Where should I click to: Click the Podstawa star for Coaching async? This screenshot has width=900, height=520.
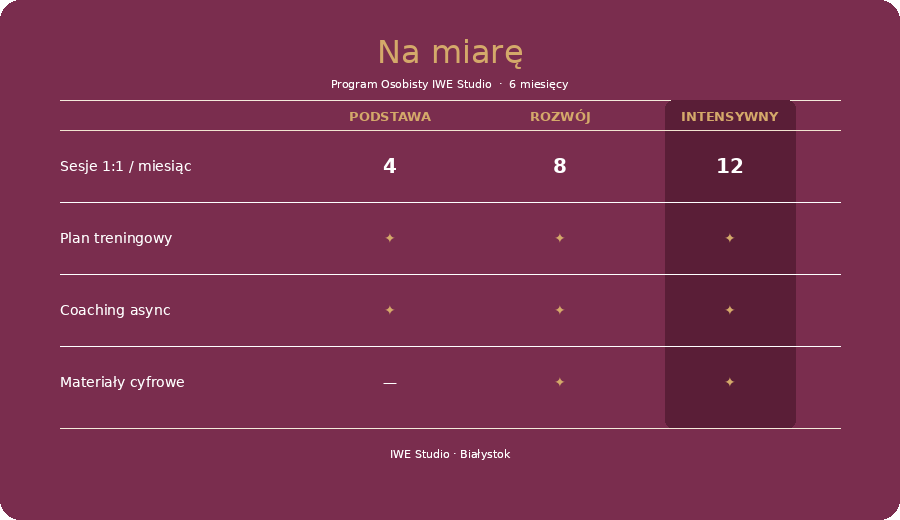point(390,310)
